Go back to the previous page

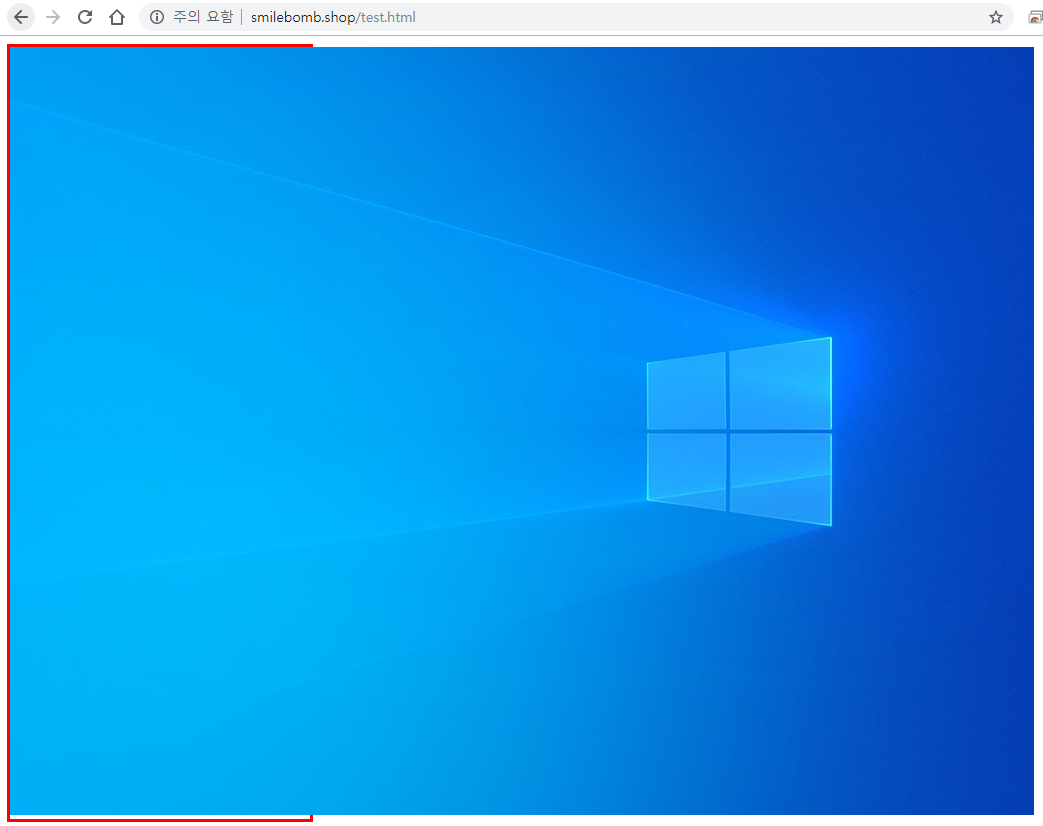pyautogui.click(x=21, y=17)
